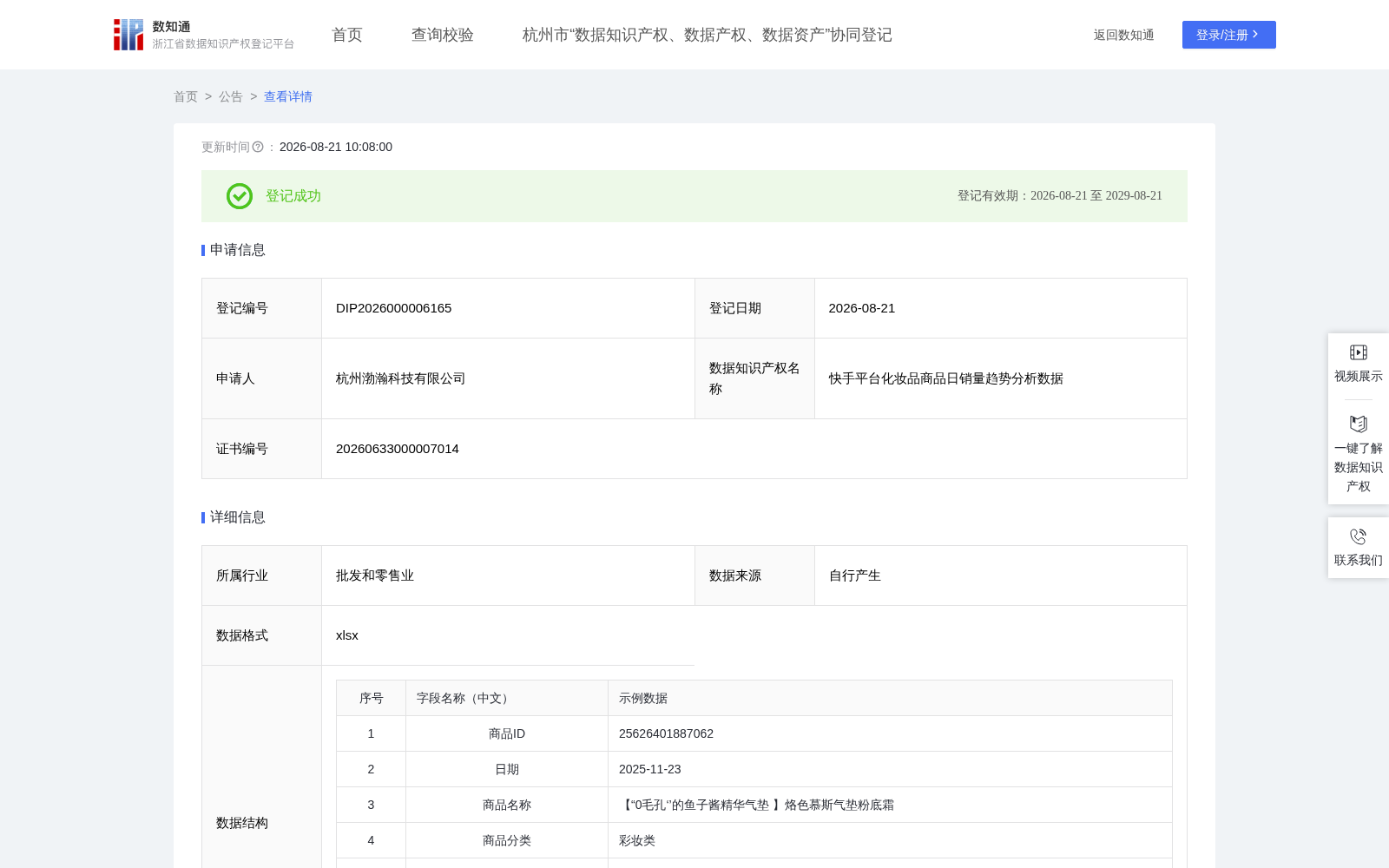Select registration number DIP2026000006165
Image resolution: width=1389 pixels, height=868 pixels.
(x=394, y=308)
